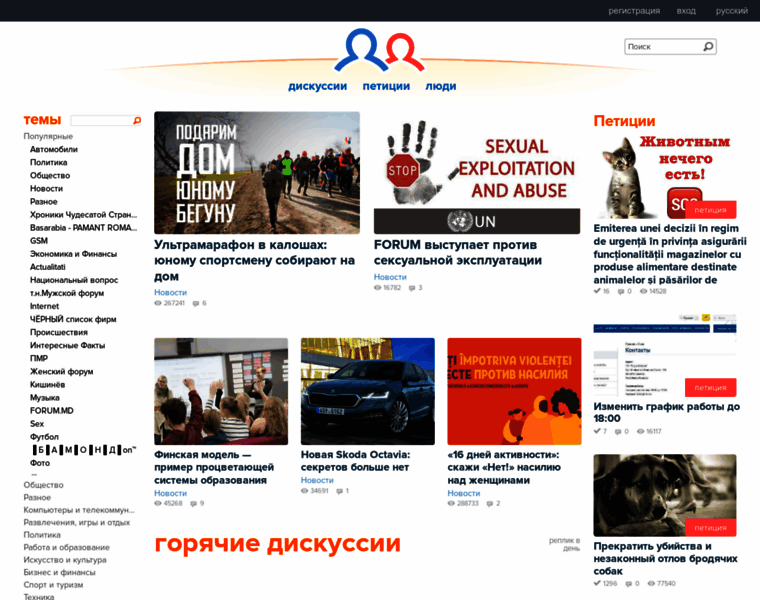Click the Петиции sidebar heading
760x600 pixels.
point(624,121)
